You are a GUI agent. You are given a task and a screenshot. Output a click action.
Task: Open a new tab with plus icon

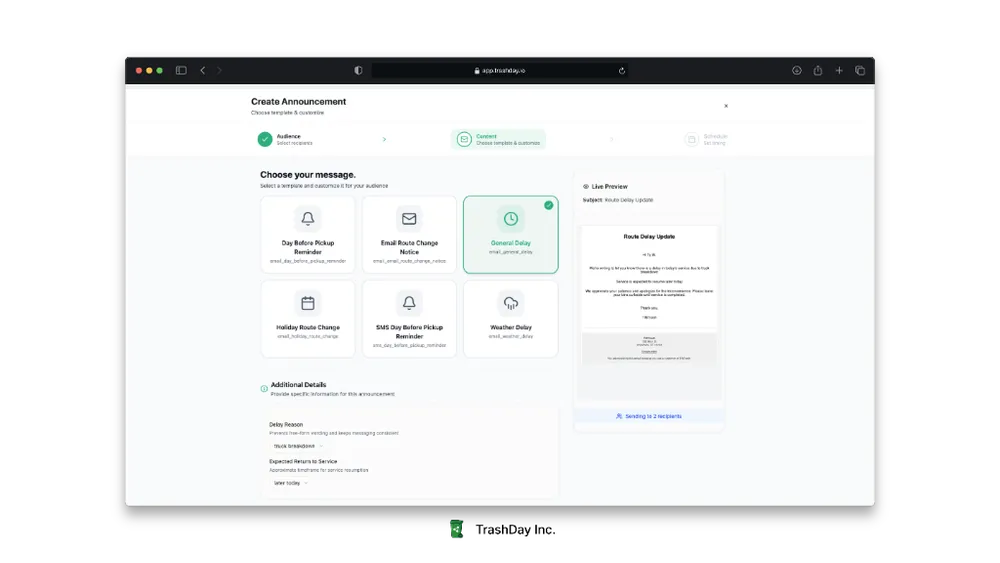point(839,70)
